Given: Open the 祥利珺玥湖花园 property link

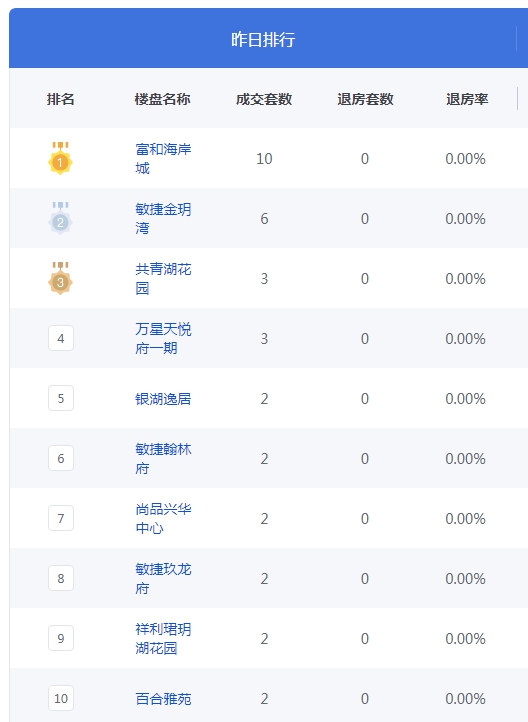Looking at the screenshot, I should pyautogui.click(x=163, y=638).
